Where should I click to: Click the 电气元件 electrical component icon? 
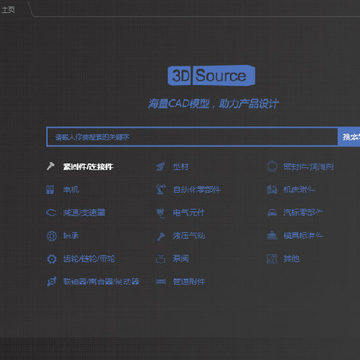(x=160, y=213)
